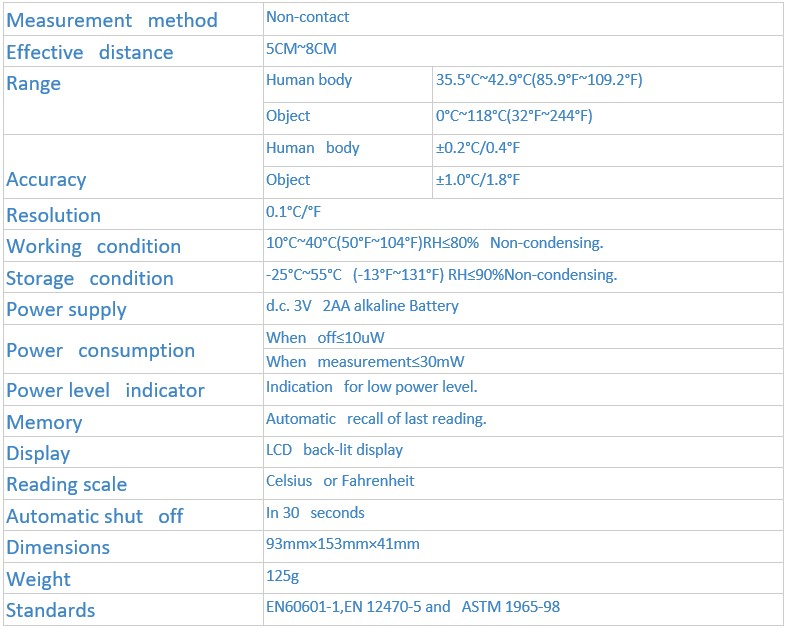
Task: Select the human body range 35.5°C~42.9°C cell
Action: 539,80
